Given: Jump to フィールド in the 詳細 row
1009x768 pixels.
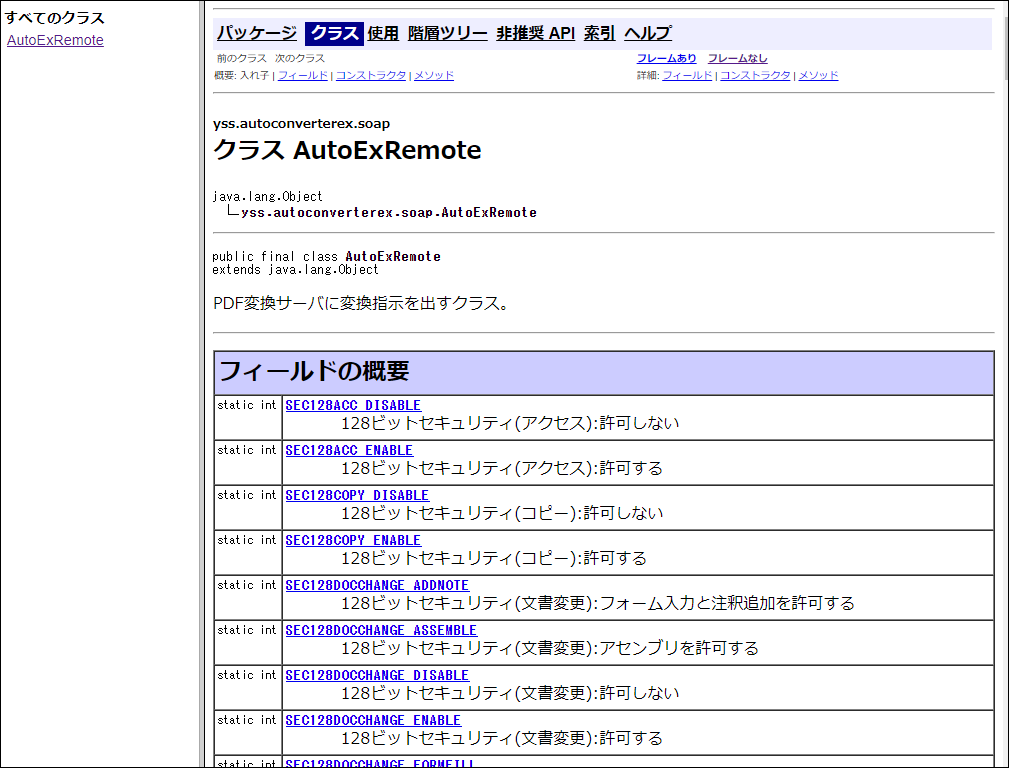Looking at the screenshot, I should tap(687, 76).
